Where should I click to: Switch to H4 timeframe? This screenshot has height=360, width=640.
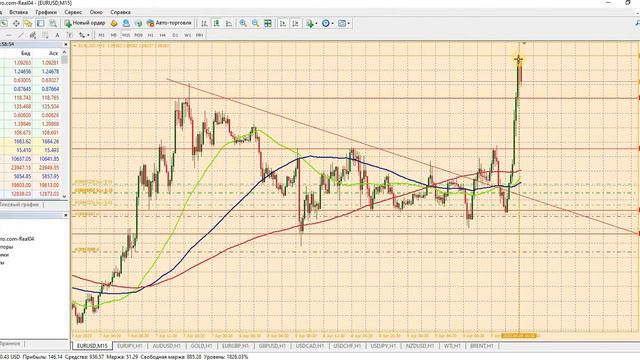point(162,35)
